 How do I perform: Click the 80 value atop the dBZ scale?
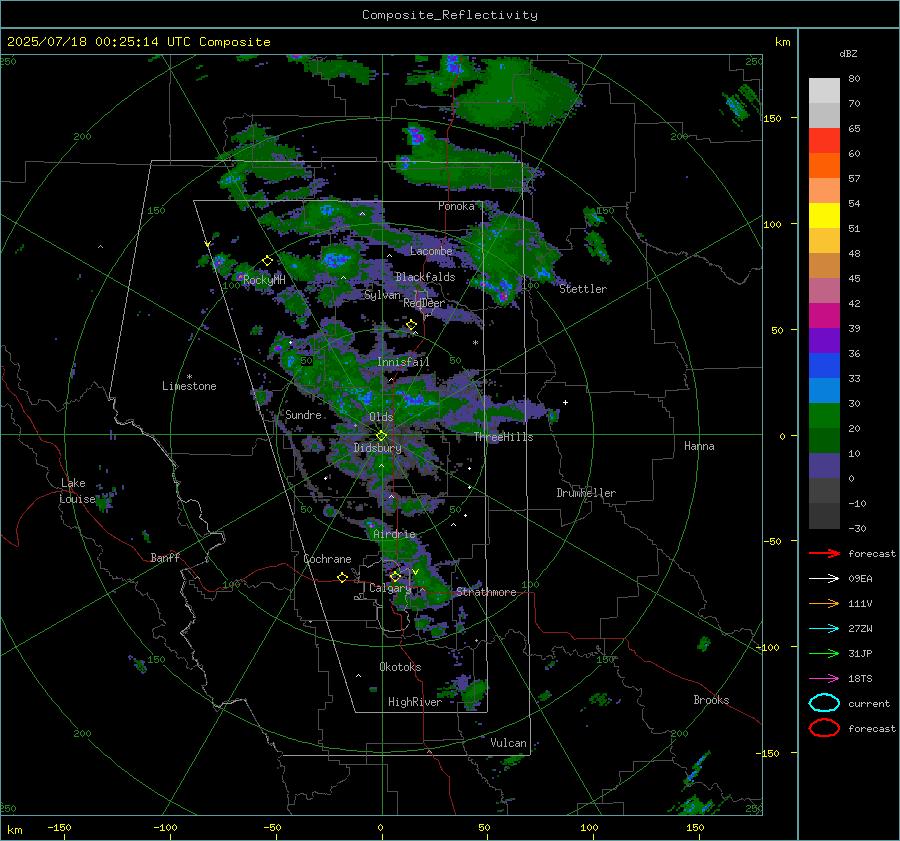[x=854, y=79]
